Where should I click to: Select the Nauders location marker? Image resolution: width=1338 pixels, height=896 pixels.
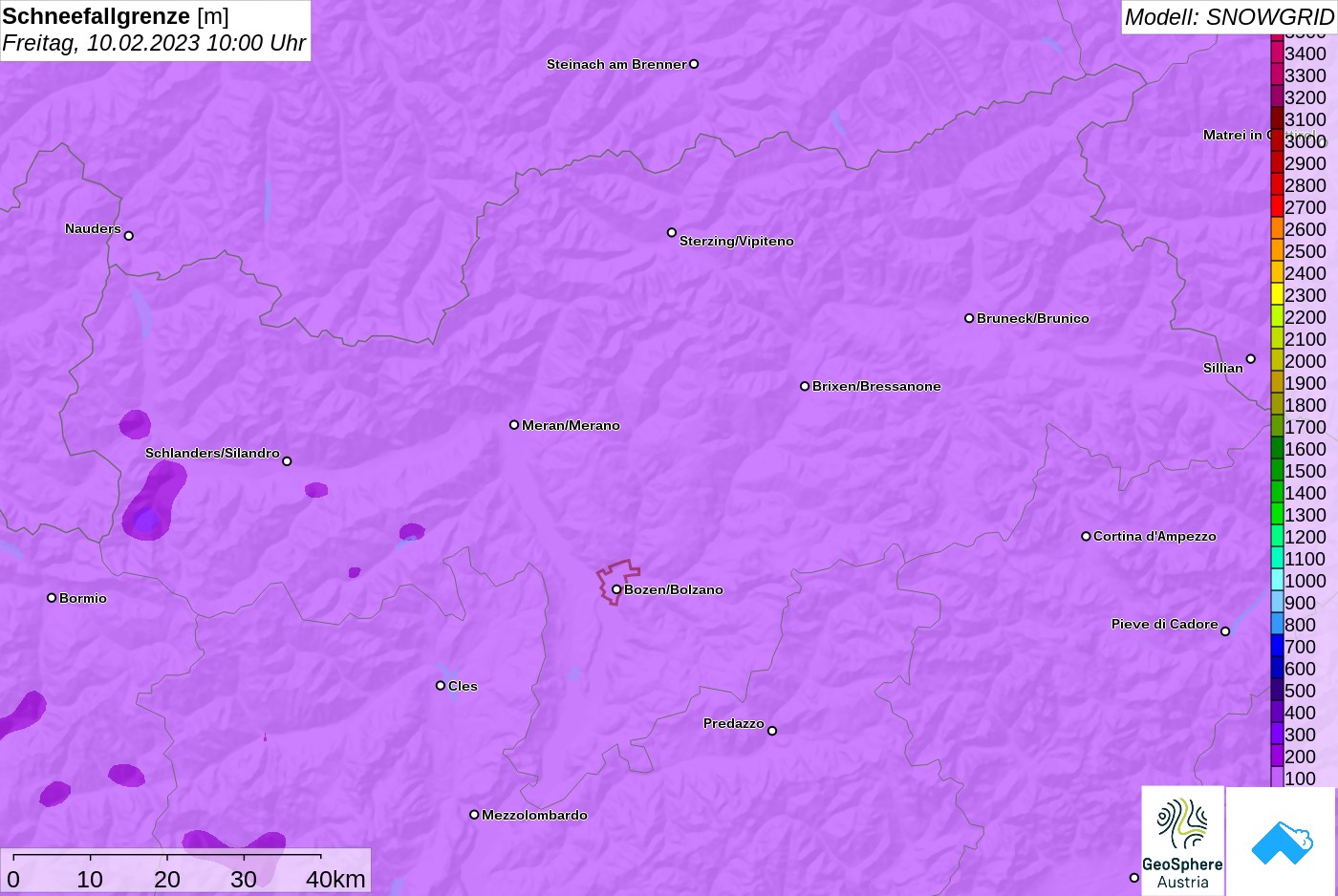coord(129,235)
